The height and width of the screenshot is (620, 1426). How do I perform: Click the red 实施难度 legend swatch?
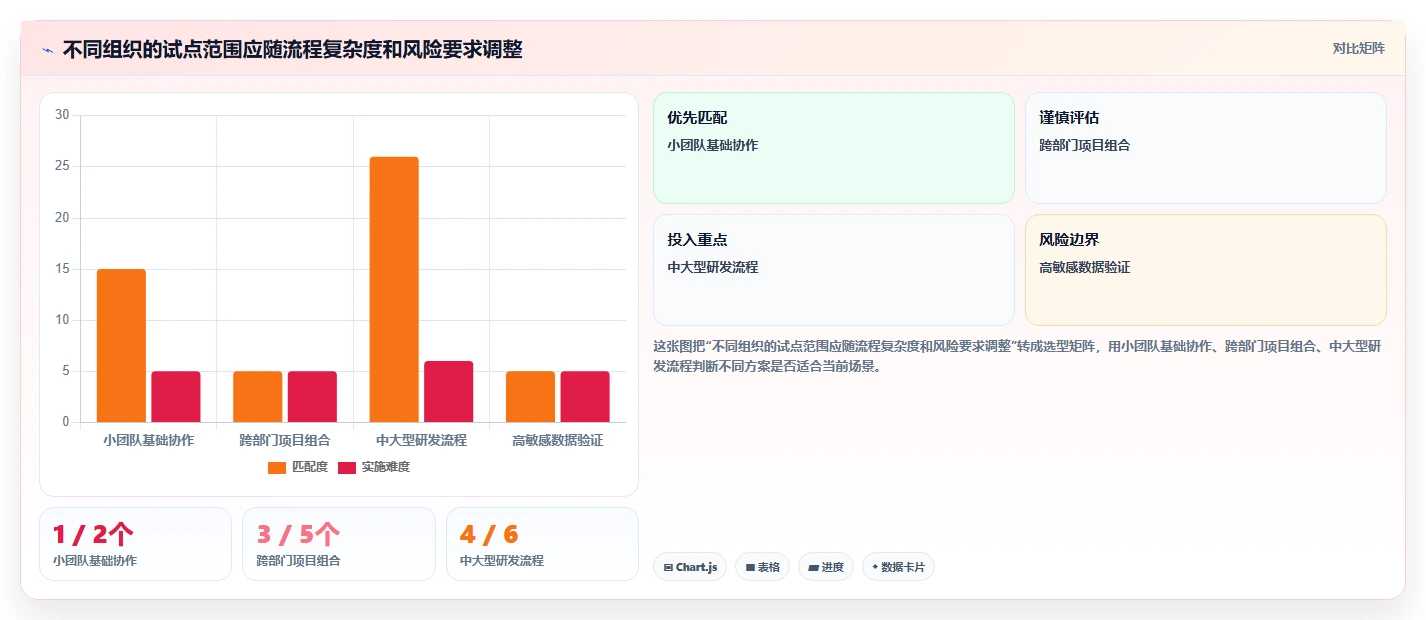[347, 467]
